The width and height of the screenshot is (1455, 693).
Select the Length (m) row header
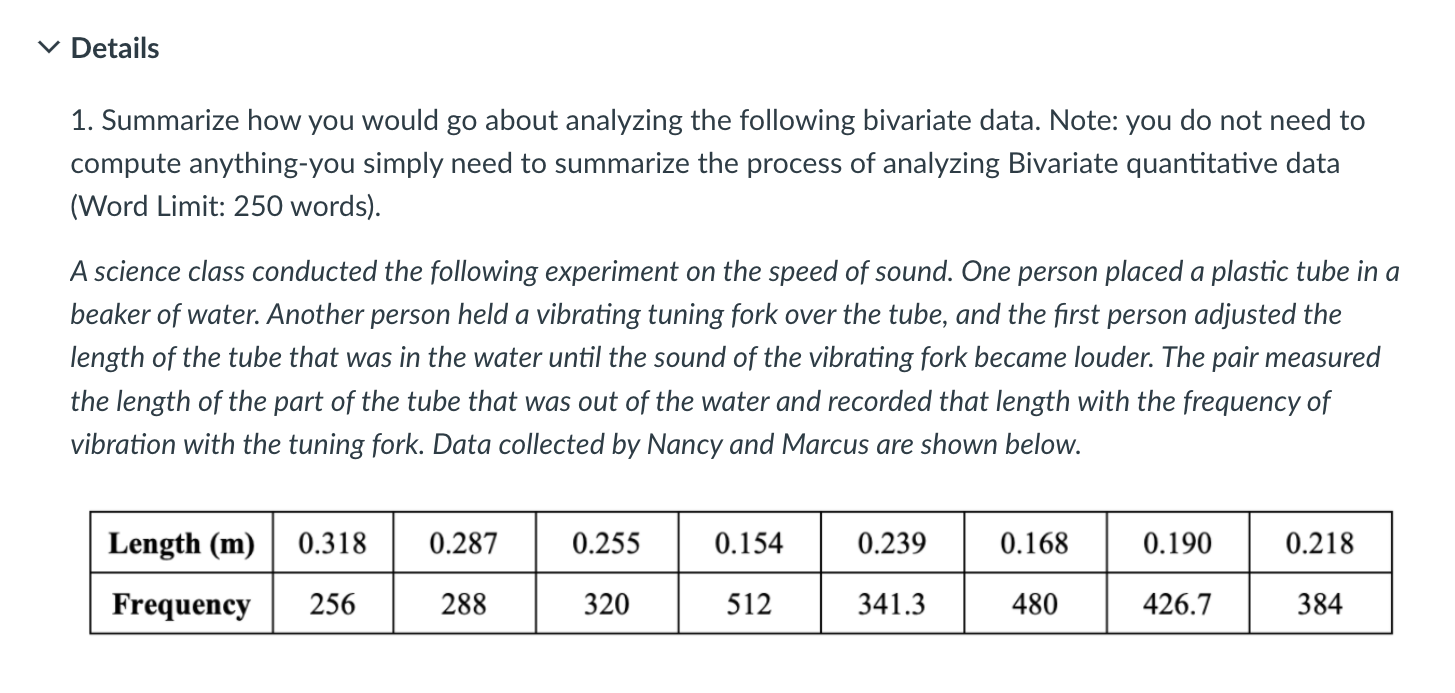pos(180,545)
